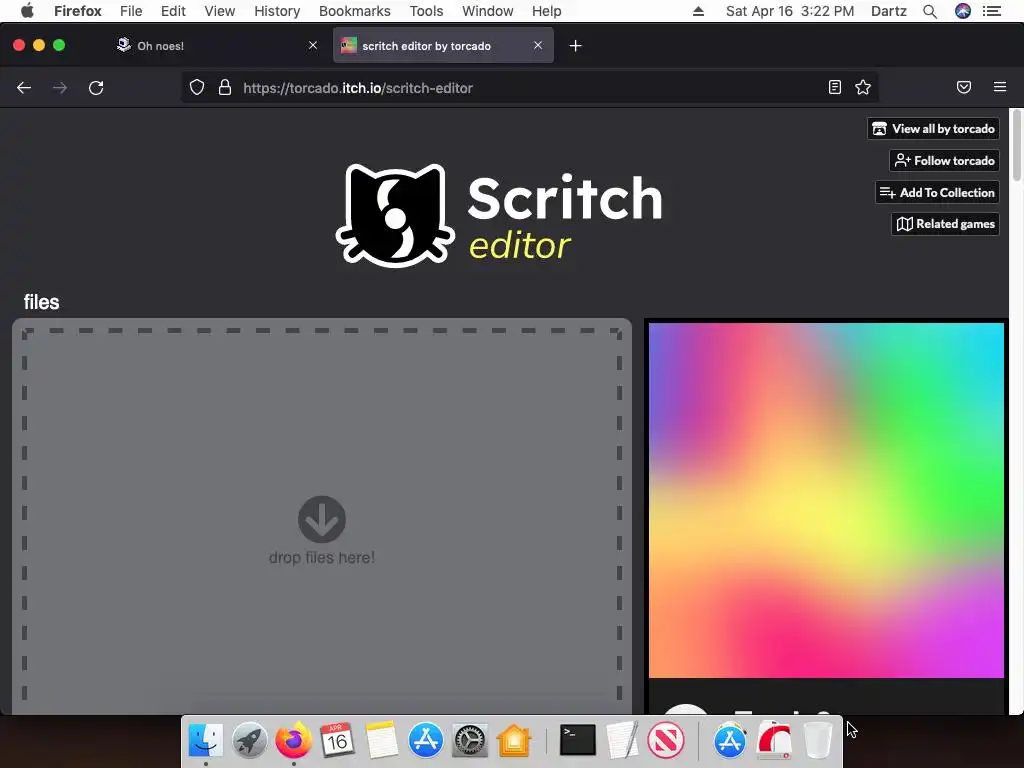Open the Tools menu
Viewport: 1024px width, 768px height.
pyautogui.click(x=426, y=11)
